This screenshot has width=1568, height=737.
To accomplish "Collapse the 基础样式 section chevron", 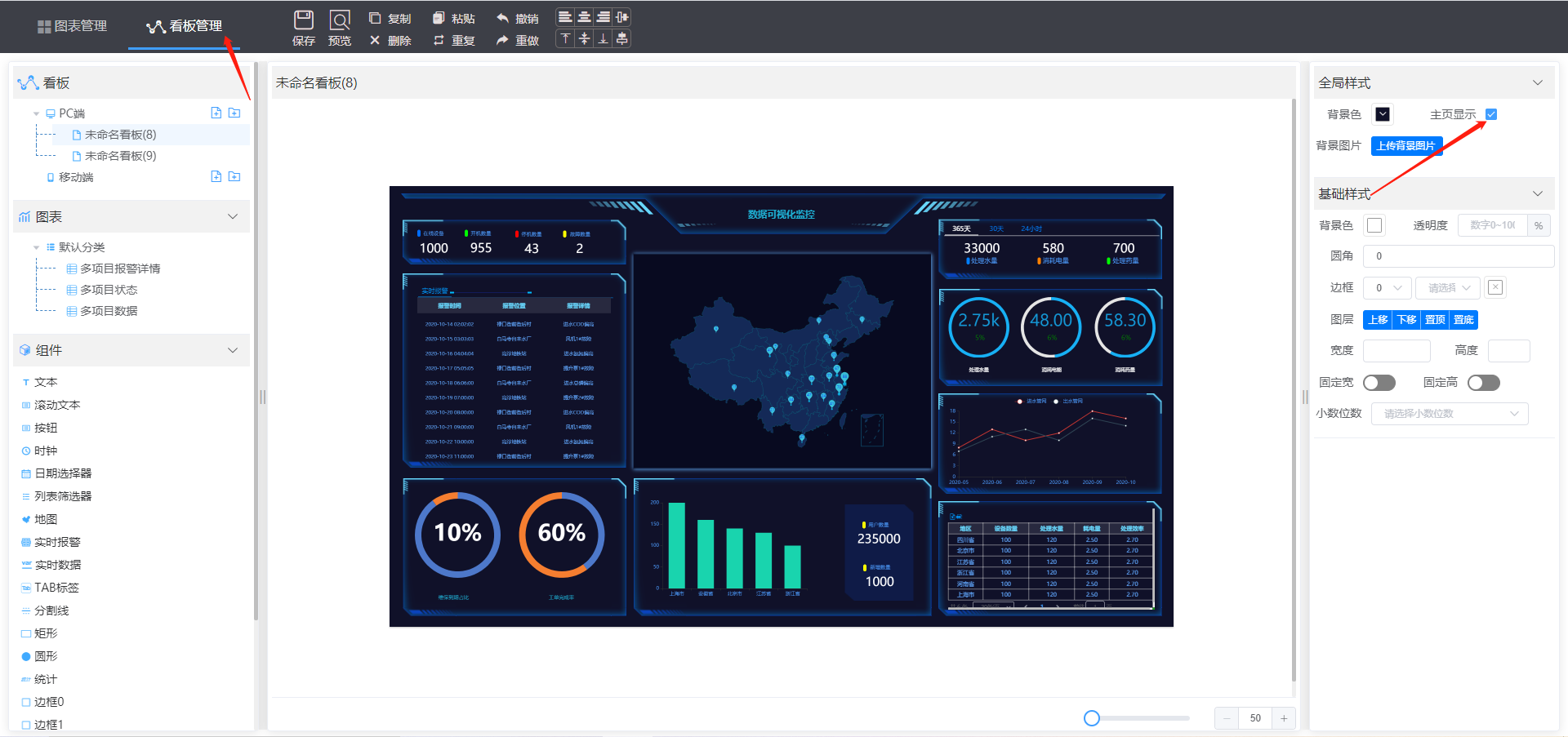I will pos(1538,193).
